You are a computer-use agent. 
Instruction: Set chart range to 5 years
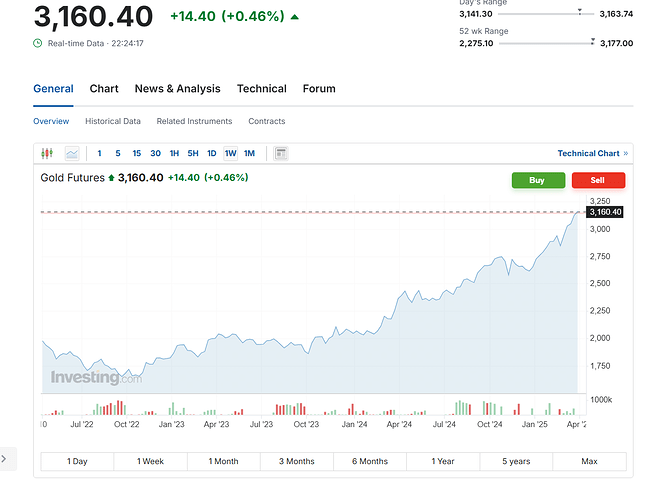(516, 461)
